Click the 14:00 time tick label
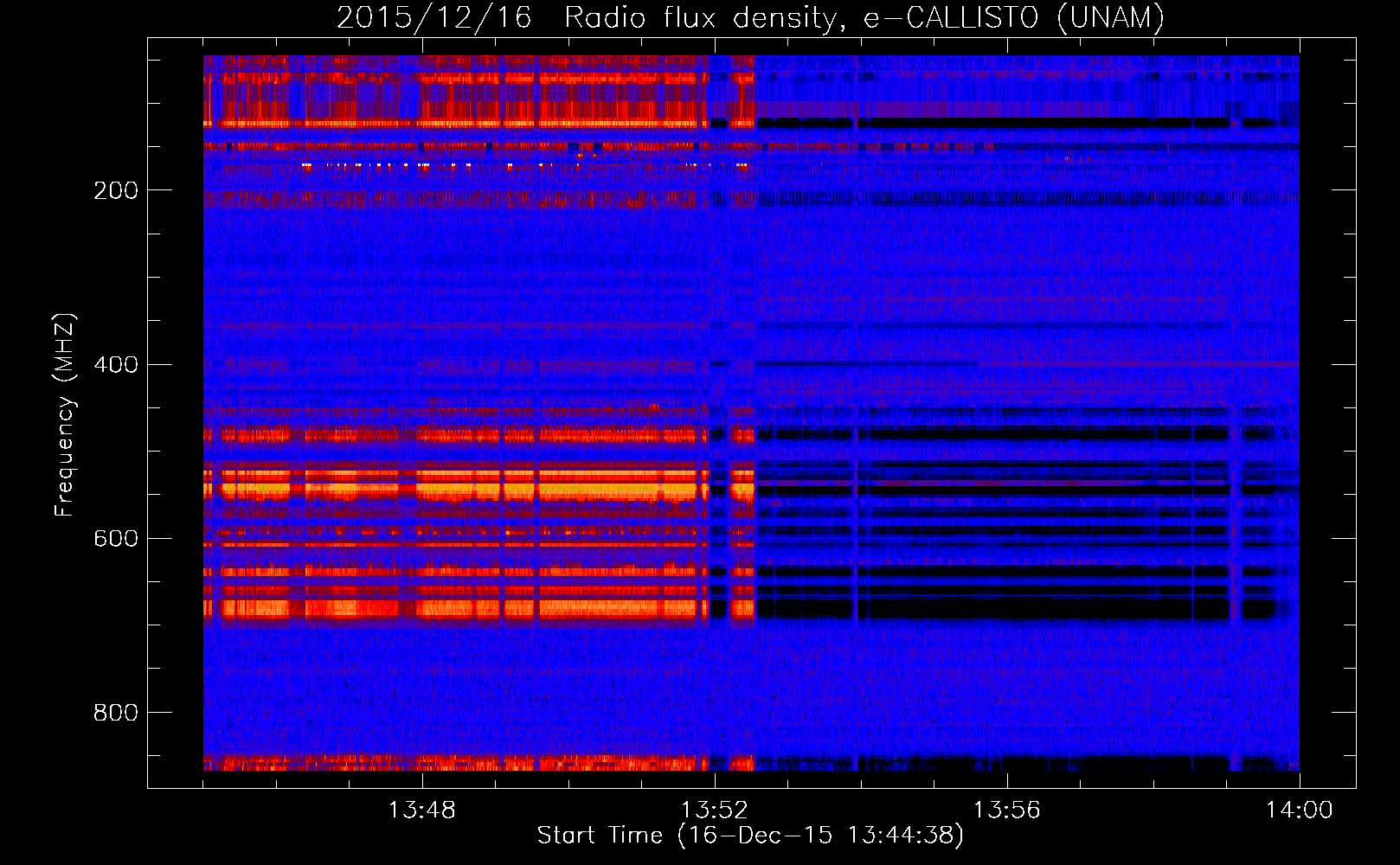 1300,811
